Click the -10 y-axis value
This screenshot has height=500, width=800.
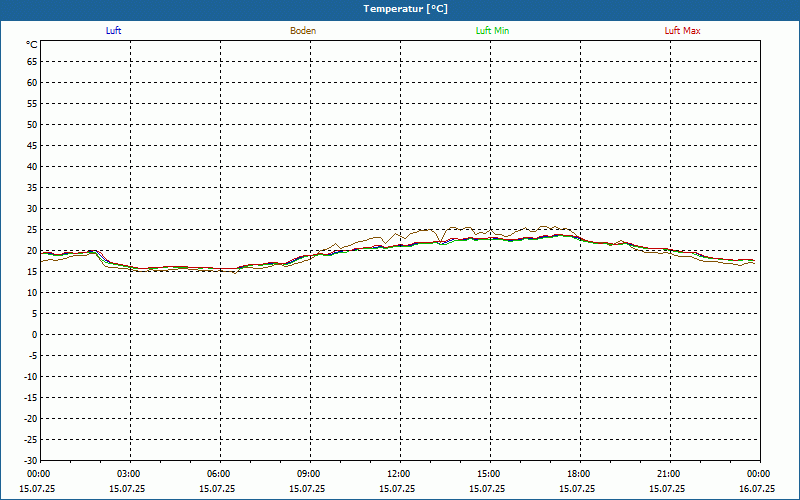31,377
